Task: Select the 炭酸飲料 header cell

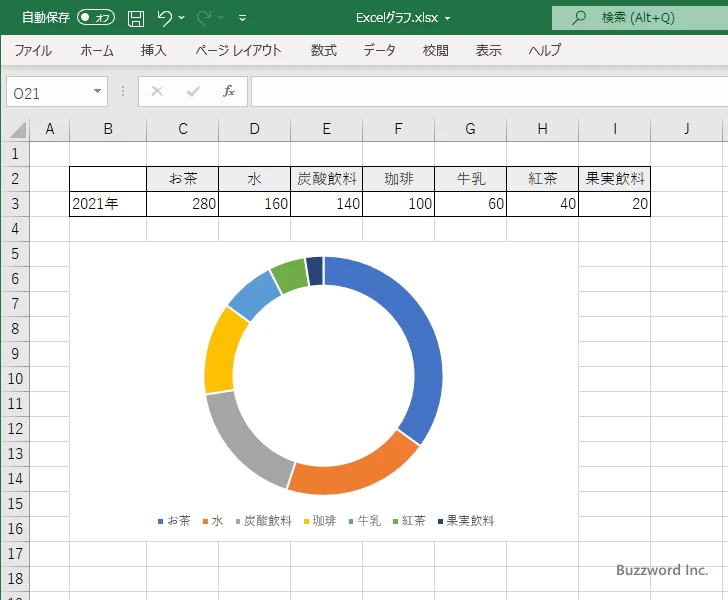Action: click(x=326, y=178)
